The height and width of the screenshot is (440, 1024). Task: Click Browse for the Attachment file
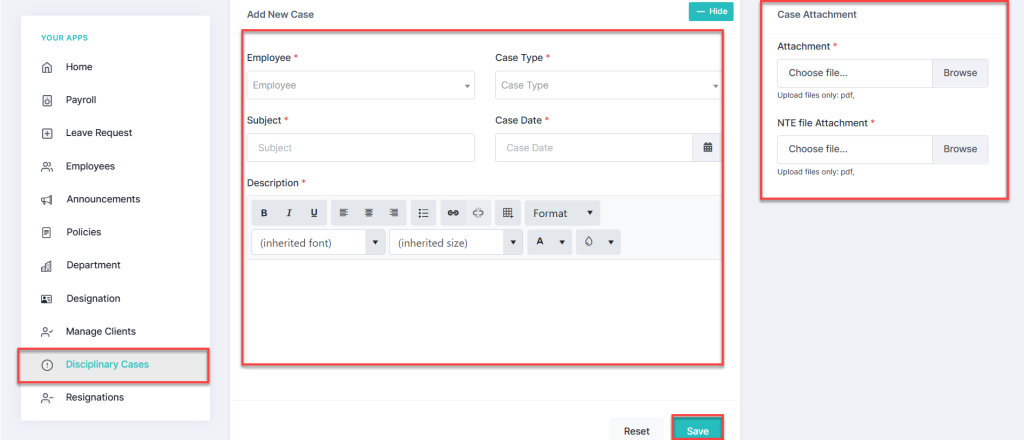tap(960, 73)
